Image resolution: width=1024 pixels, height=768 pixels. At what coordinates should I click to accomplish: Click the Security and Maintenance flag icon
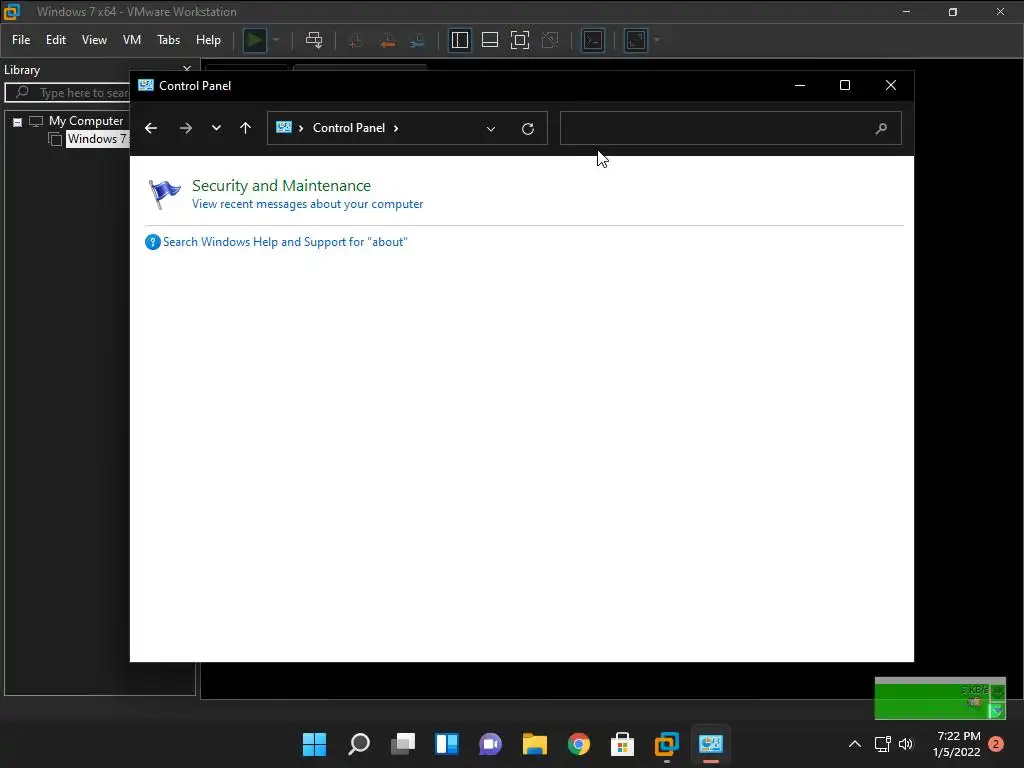[165, 194]
